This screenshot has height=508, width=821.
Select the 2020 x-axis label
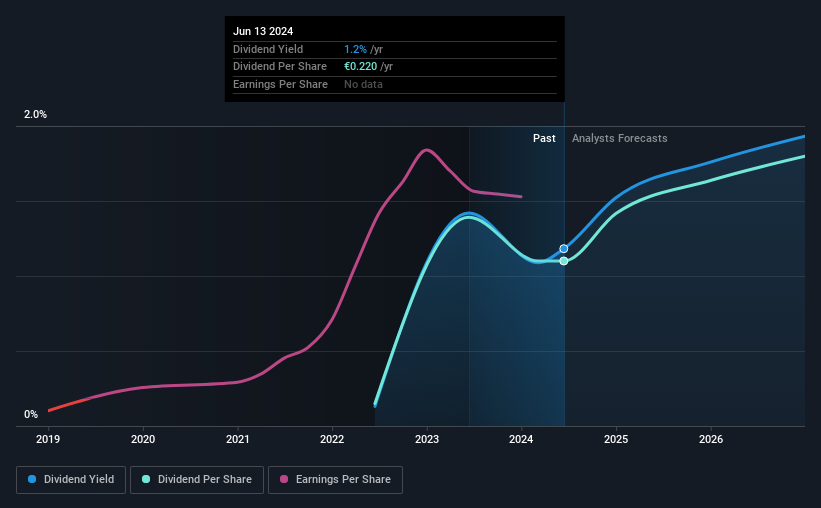point(143,439)
